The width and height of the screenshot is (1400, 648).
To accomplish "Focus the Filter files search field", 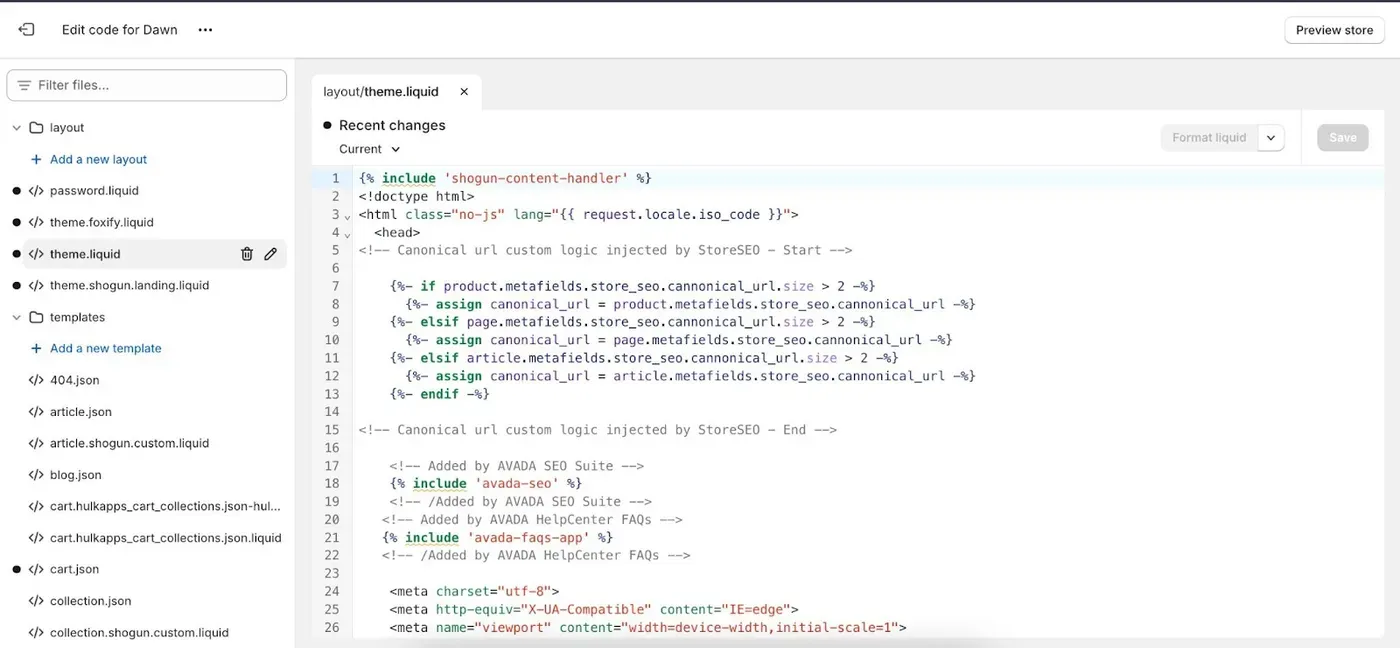I will point(147,85).
